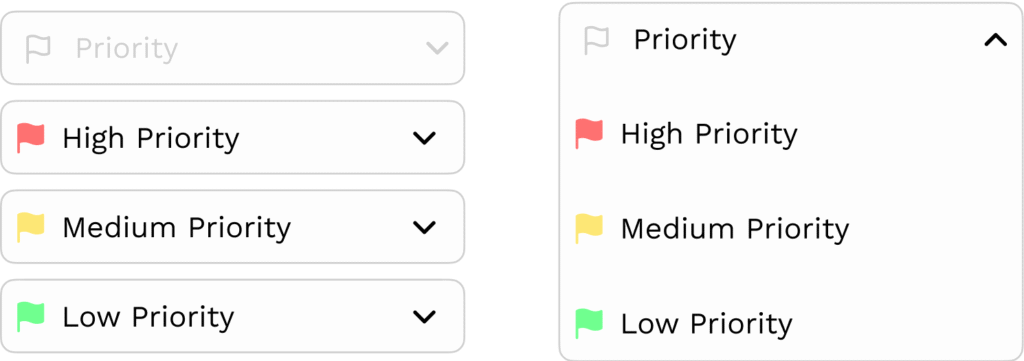Screen dimensions: 1024x361
Task: Choose Low Priority from the open list
Action: (x=706, y=324)
